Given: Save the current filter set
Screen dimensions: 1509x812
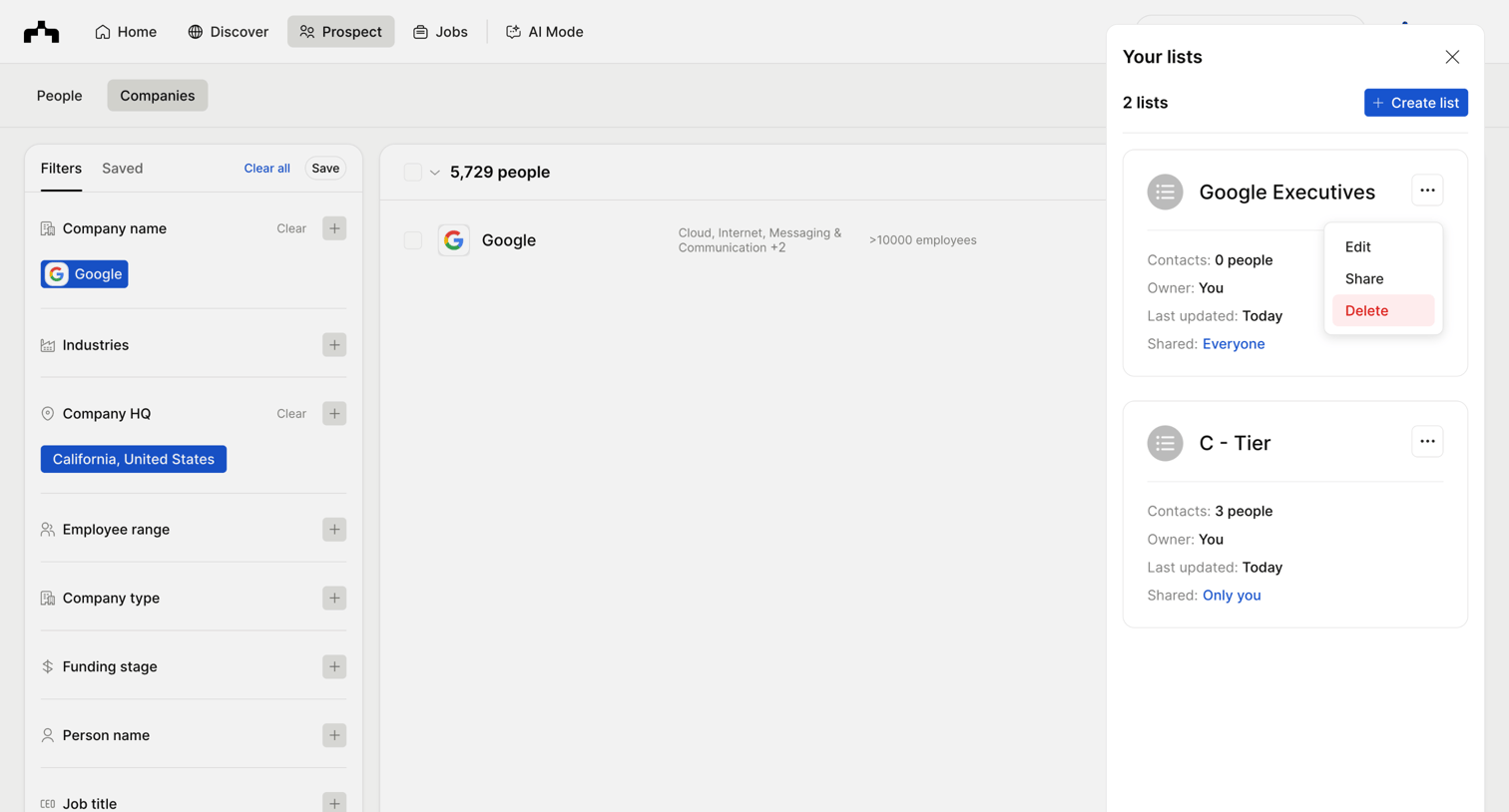Looking at the screenshot, I should (325, 169).
